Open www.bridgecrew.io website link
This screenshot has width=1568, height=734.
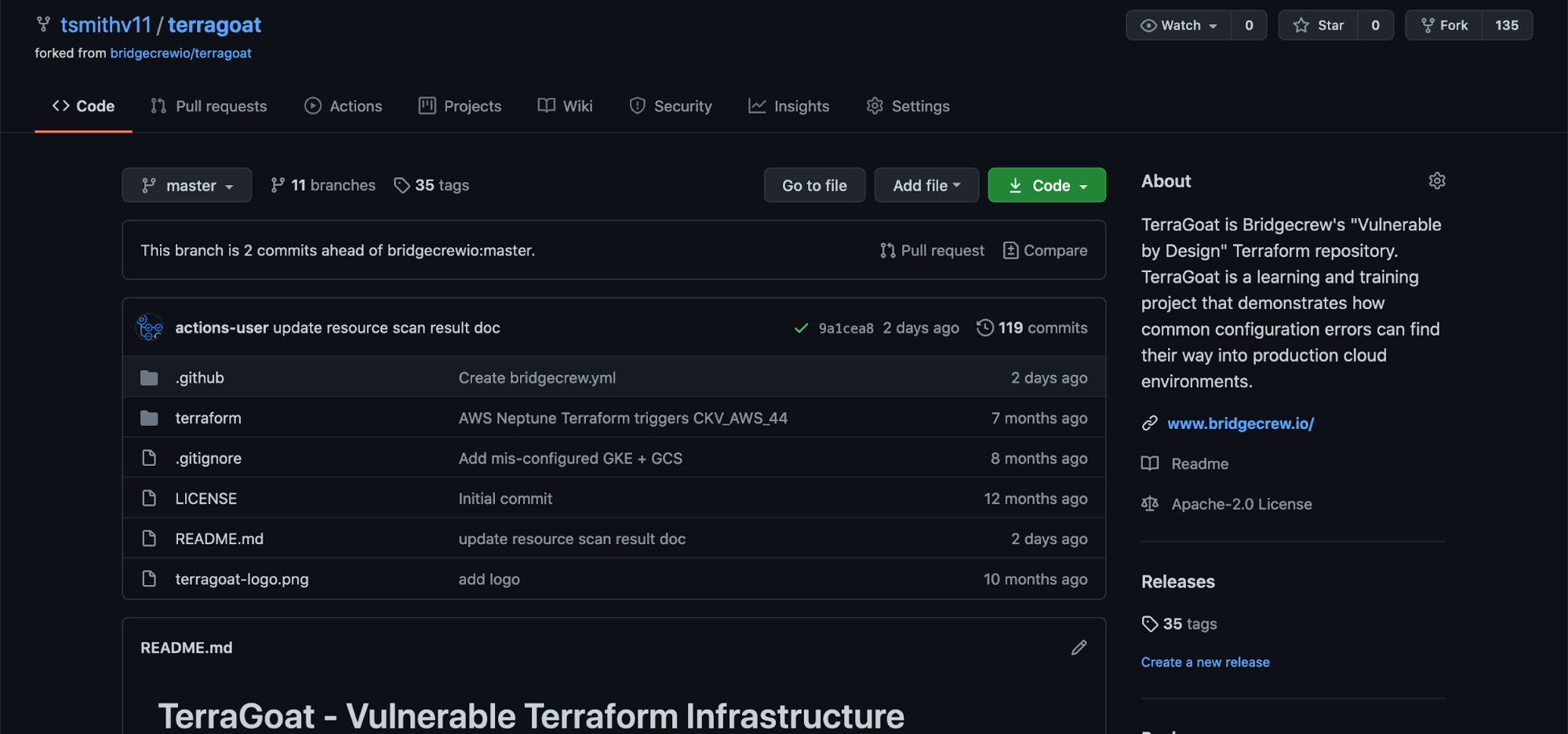pos(1240,423)
